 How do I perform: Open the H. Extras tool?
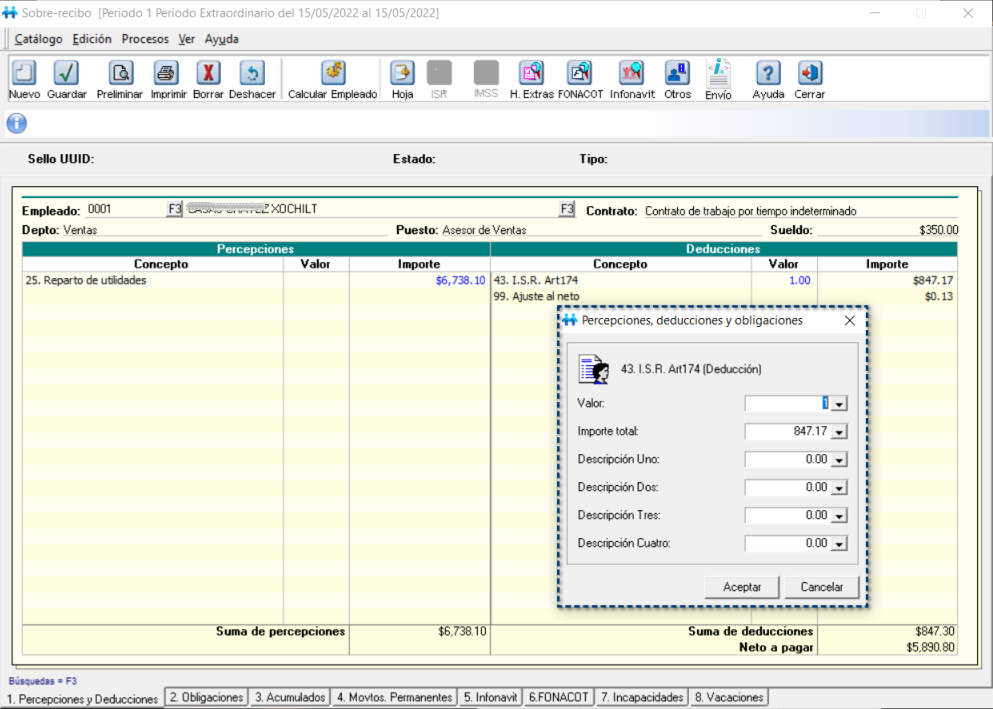tap(531, 77)
